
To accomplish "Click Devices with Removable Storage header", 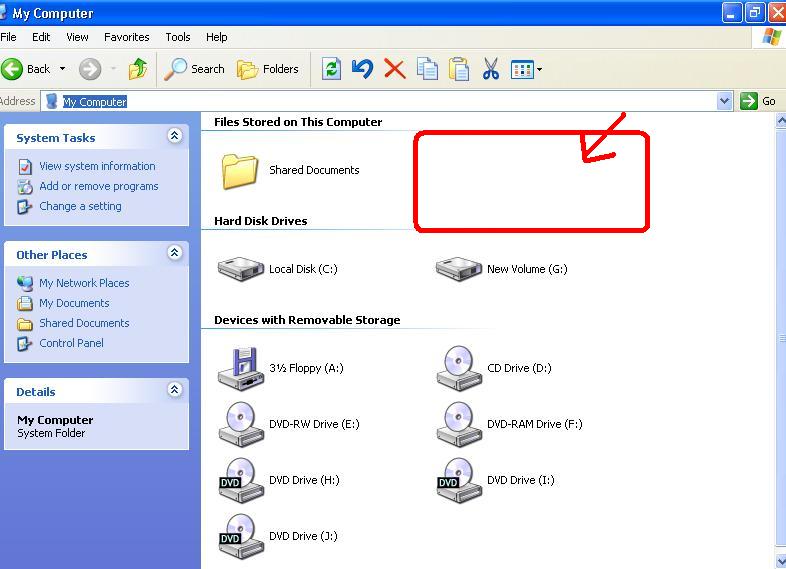I will point(307,320).
